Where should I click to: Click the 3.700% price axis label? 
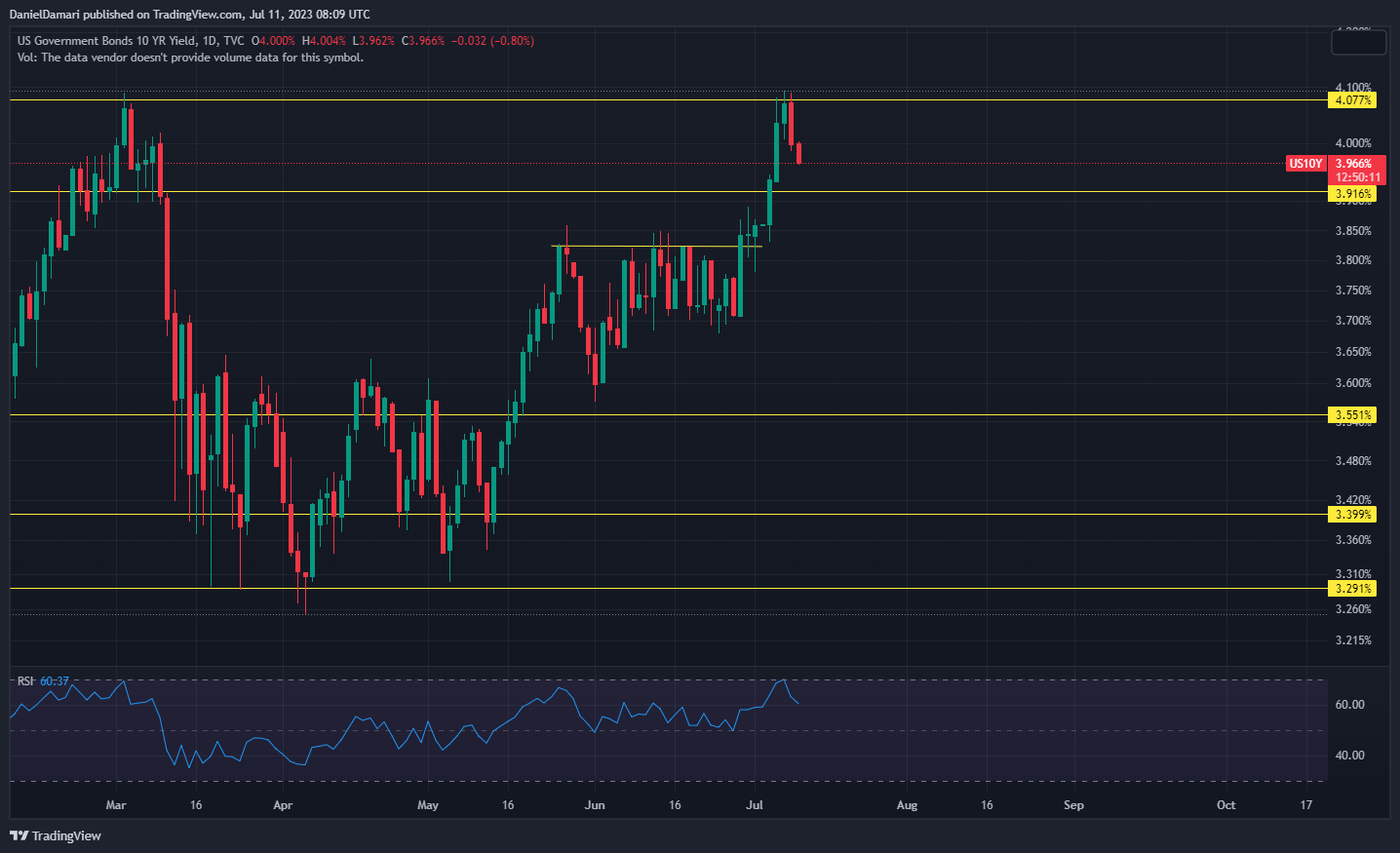[1353, 321]
